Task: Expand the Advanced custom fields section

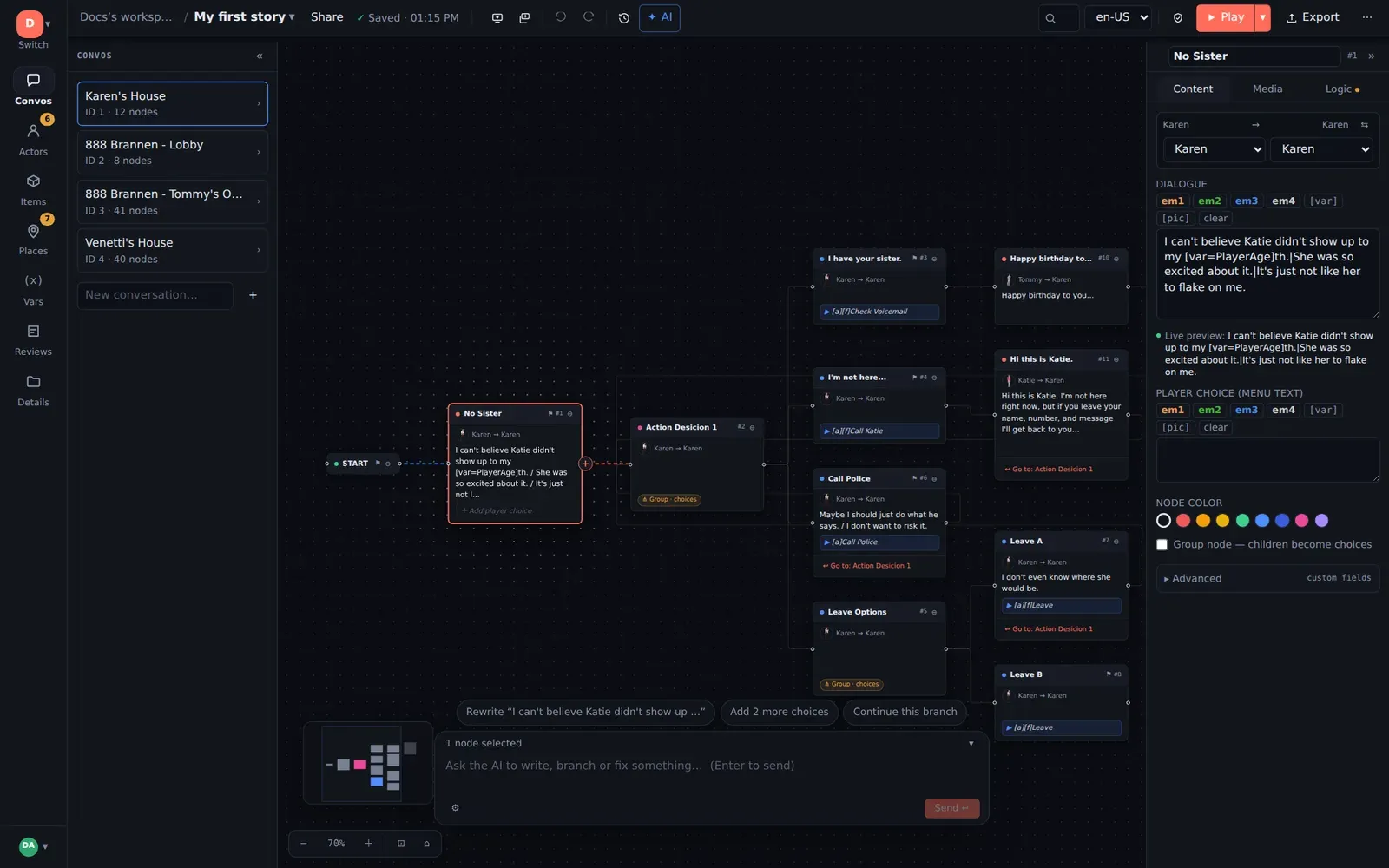Action: [1267, 578]
